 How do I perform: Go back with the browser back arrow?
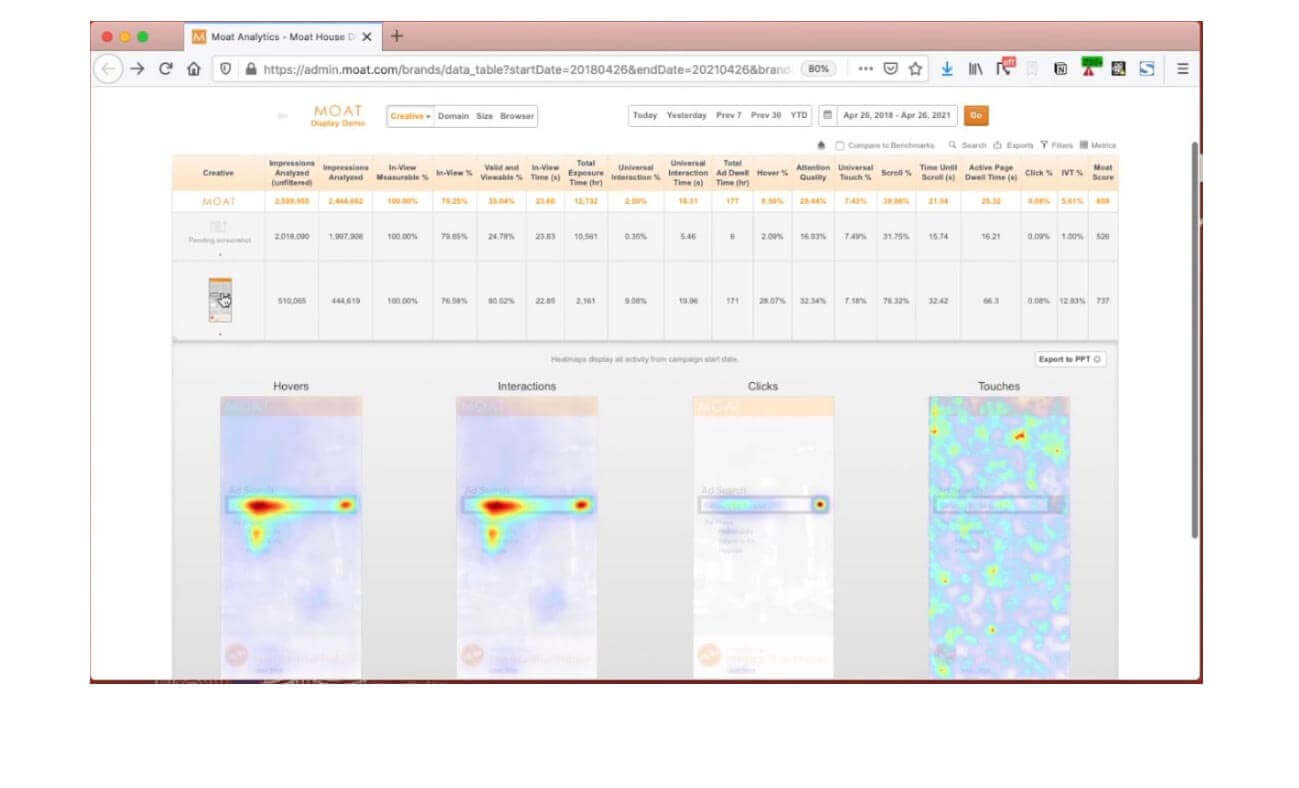coord(108,69)
